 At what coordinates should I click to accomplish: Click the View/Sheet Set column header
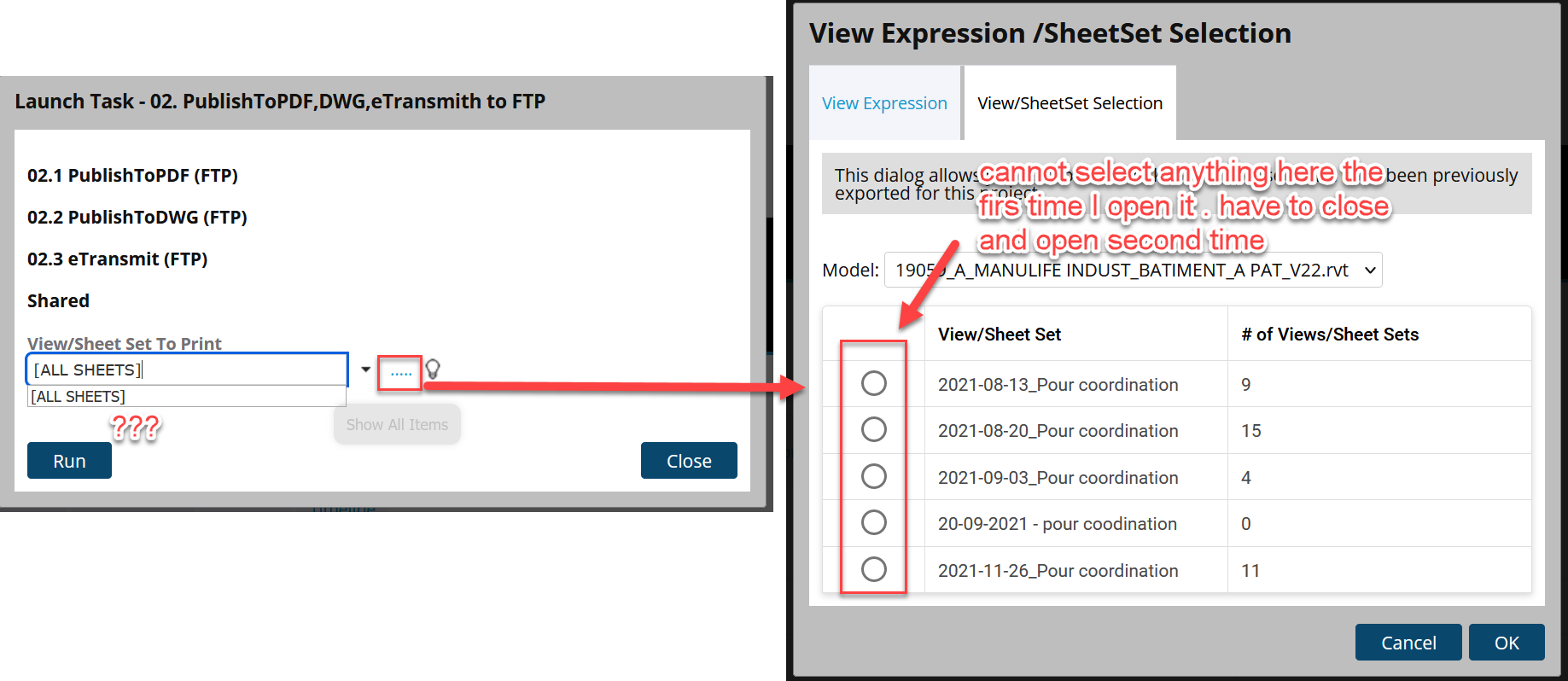tap(999, 335)
